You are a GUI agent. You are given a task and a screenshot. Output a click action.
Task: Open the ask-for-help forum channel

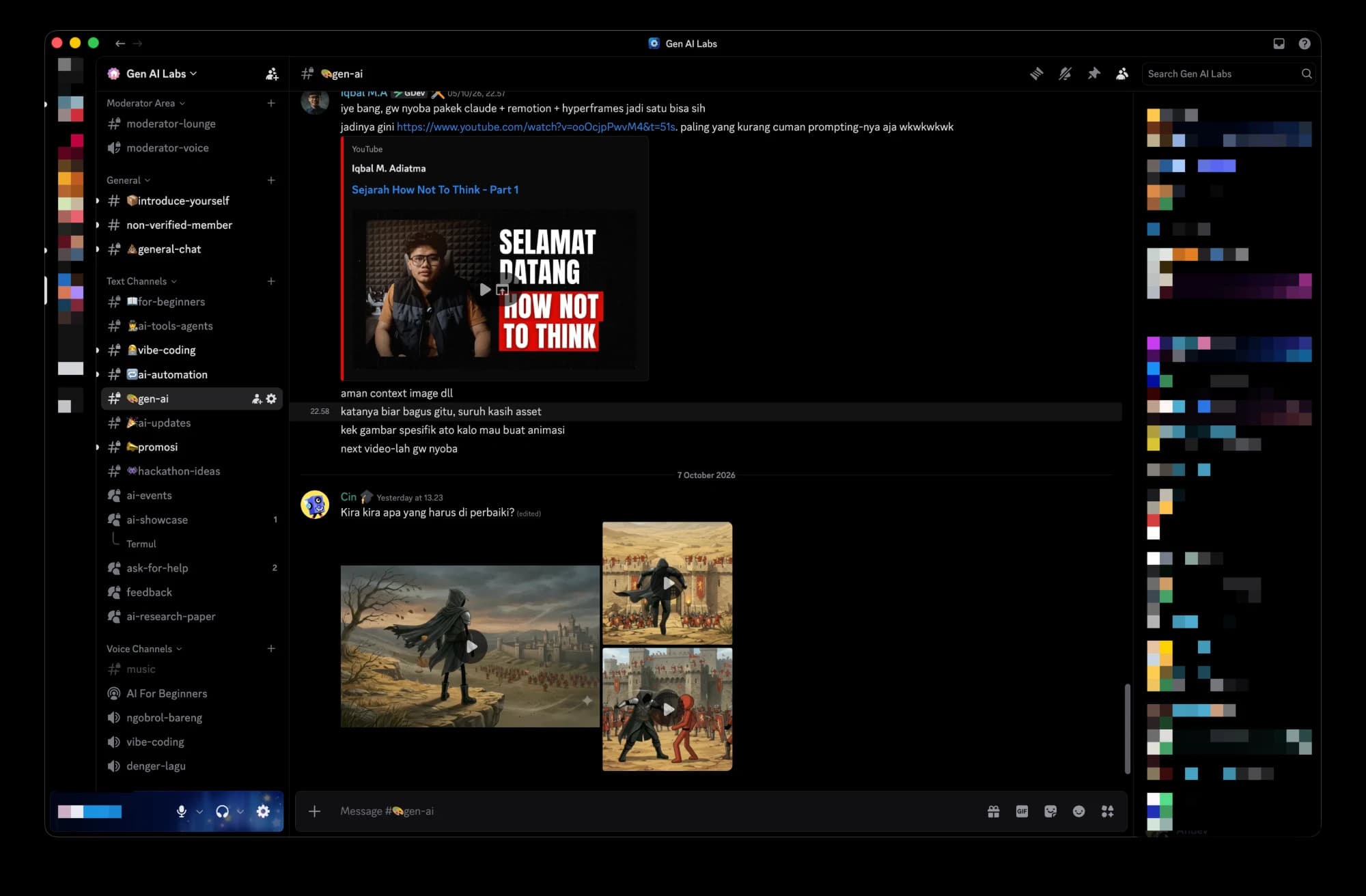pos(192,568)
